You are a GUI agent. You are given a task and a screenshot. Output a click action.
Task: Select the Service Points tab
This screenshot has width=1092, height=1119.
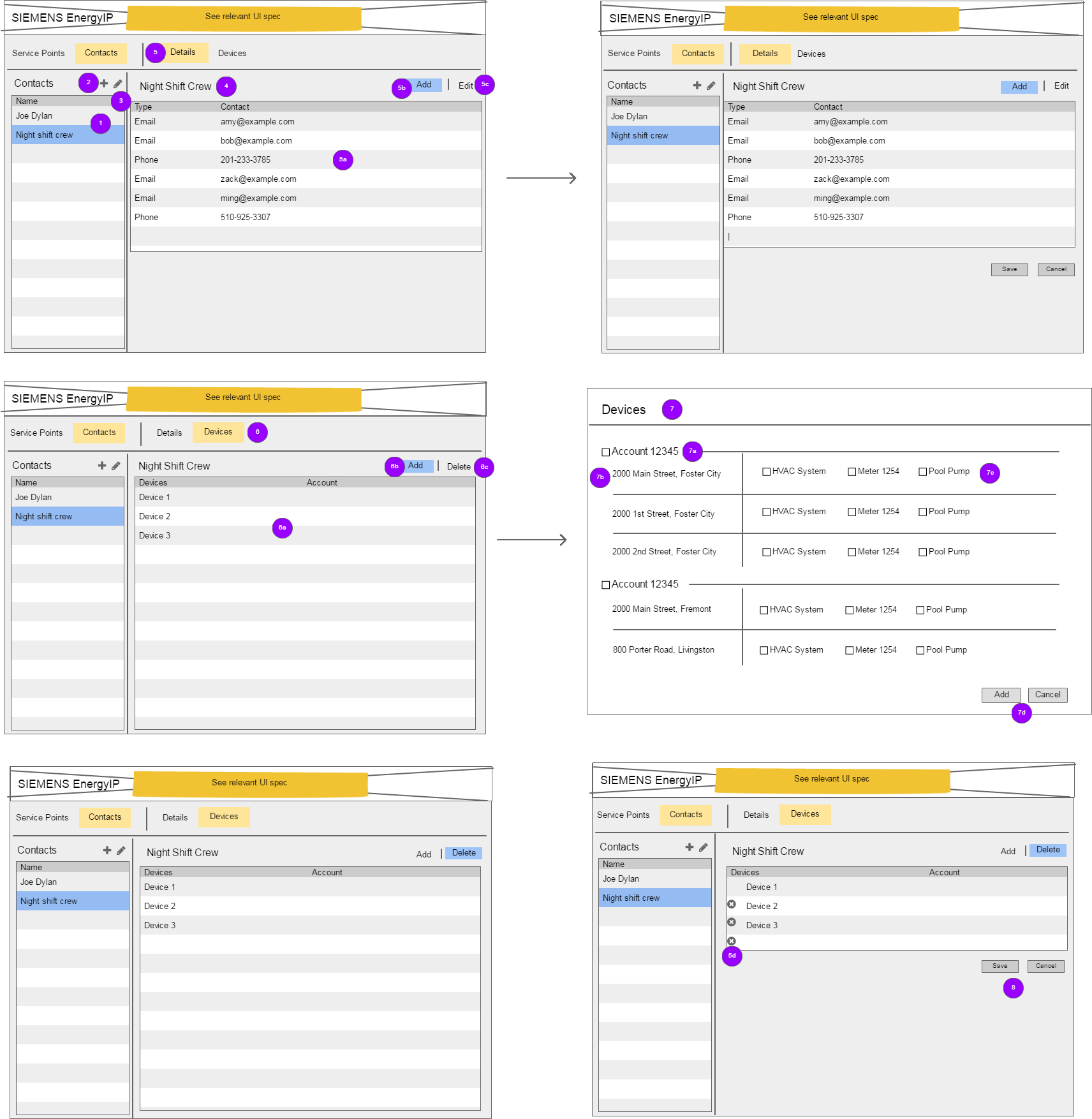click(x=38, y=53)
